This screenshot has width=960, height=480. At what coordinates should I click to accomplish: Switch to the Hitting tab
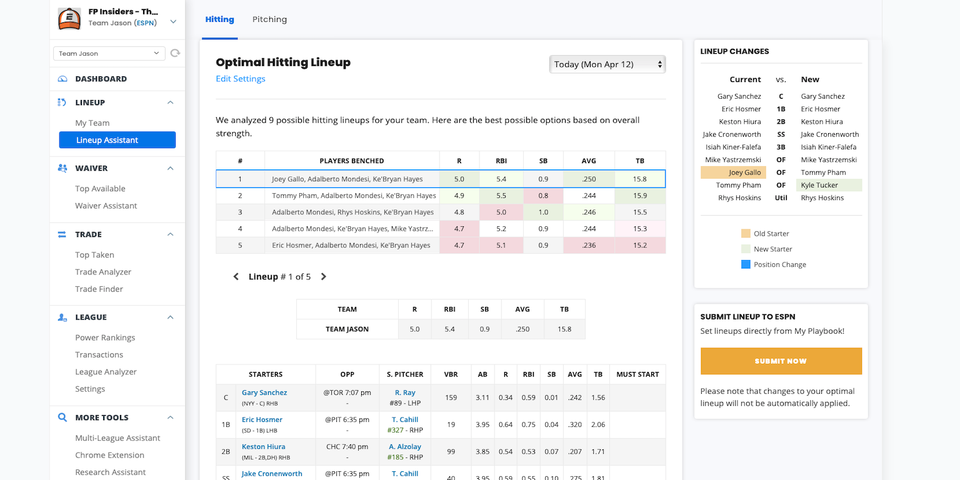click(220, 20)
